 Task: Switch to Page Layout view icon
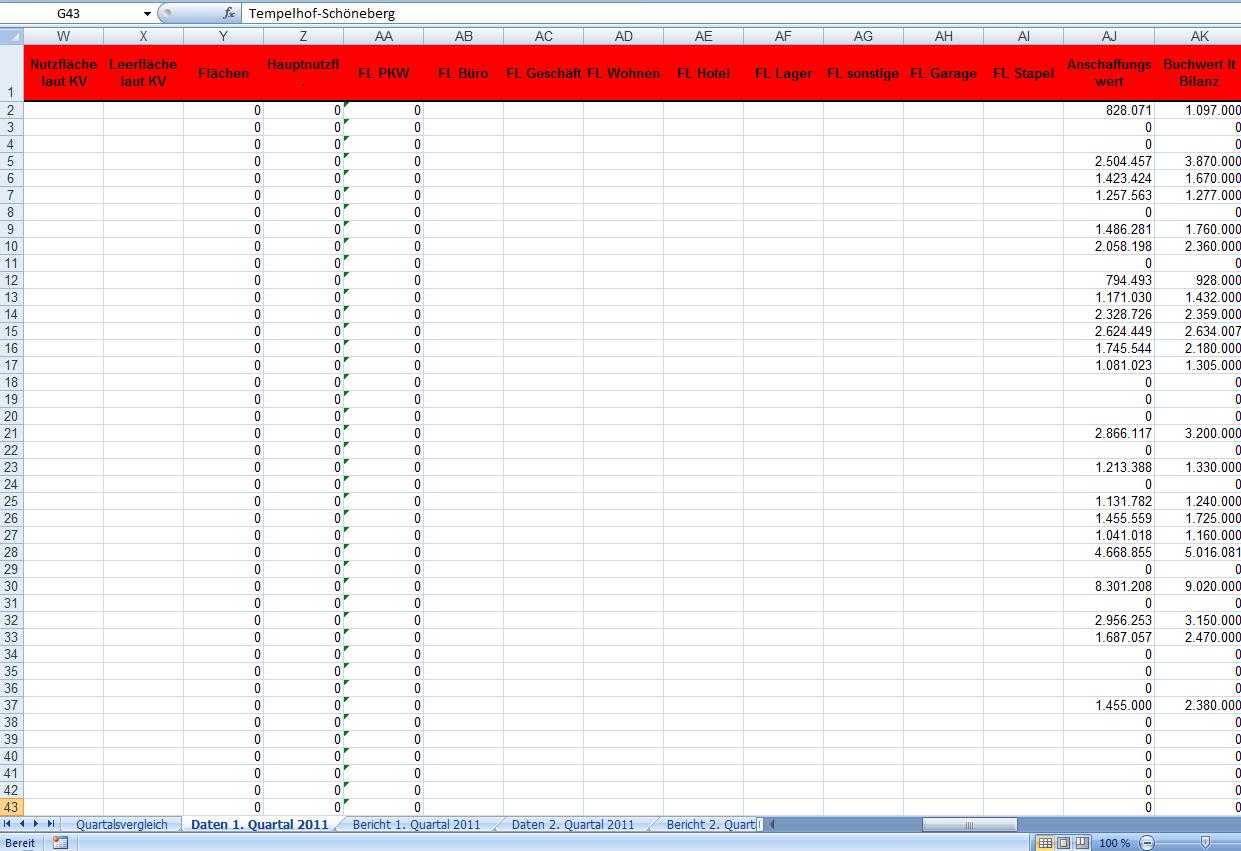[x=1064, y=843]
